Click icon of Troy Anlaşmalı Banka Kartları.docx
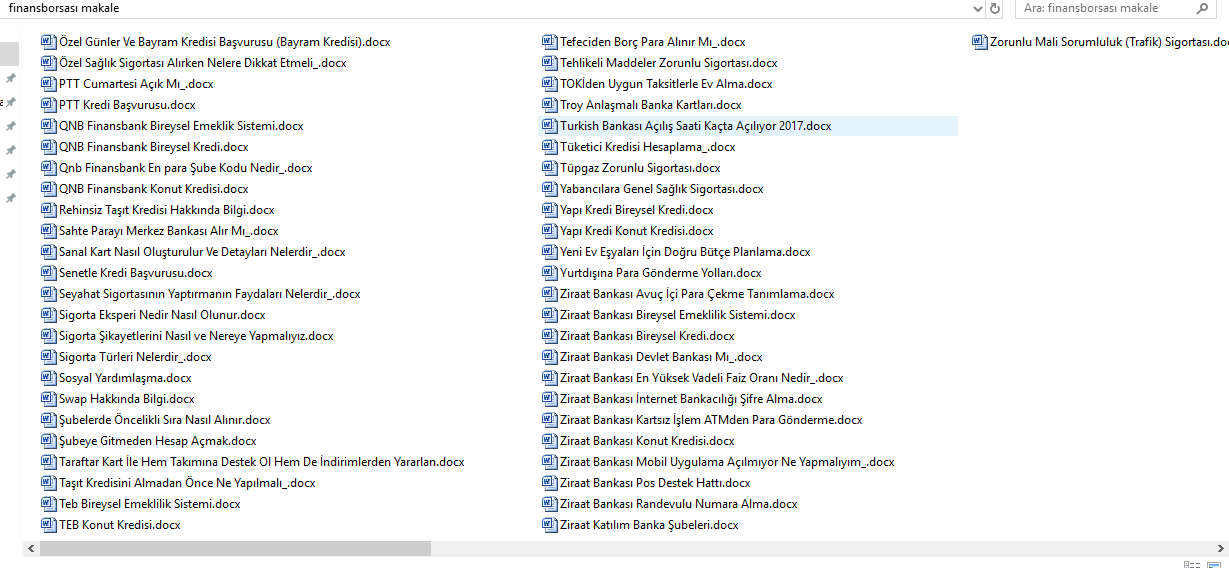This screenshot has width=1229, height=568. pyautogui.click(x=549, y=105)
